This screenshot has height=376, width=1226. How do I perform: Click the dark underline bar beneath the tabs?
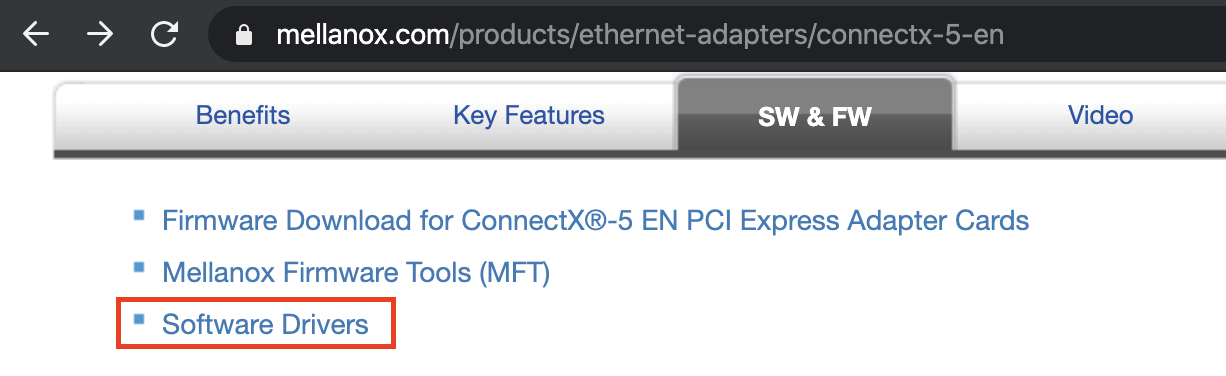click(x=640, y=153)
